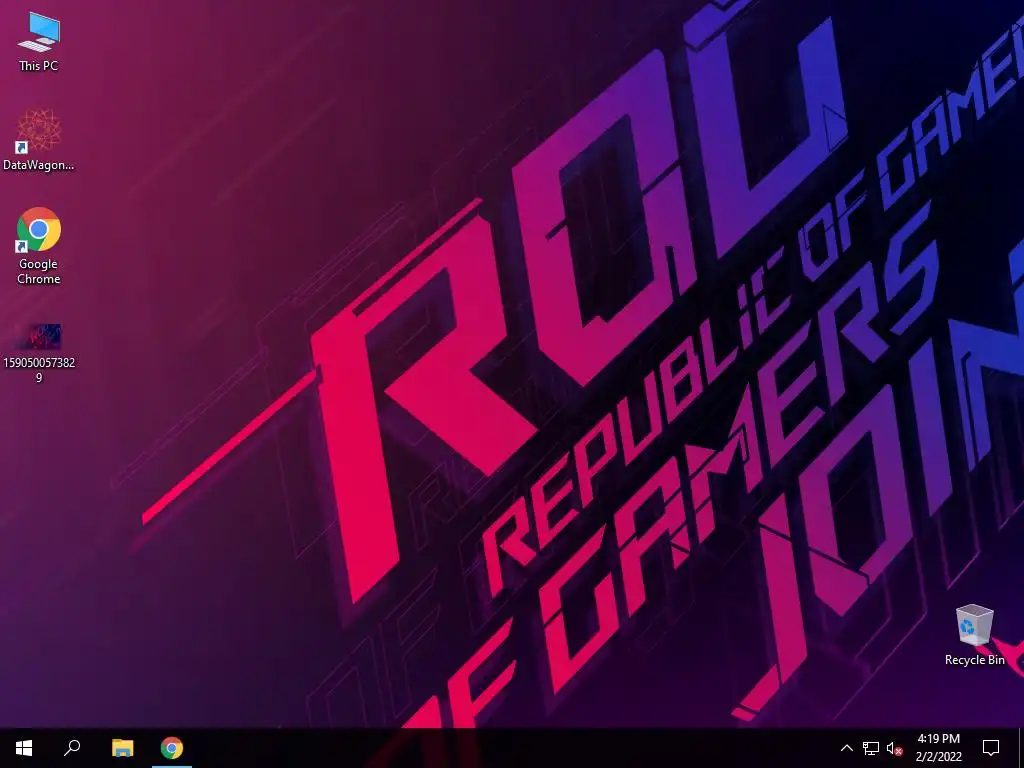This screenshot has width=1024, height=768.
Task: Select the Google Chrome desktop shortcut
Action: 39,246
